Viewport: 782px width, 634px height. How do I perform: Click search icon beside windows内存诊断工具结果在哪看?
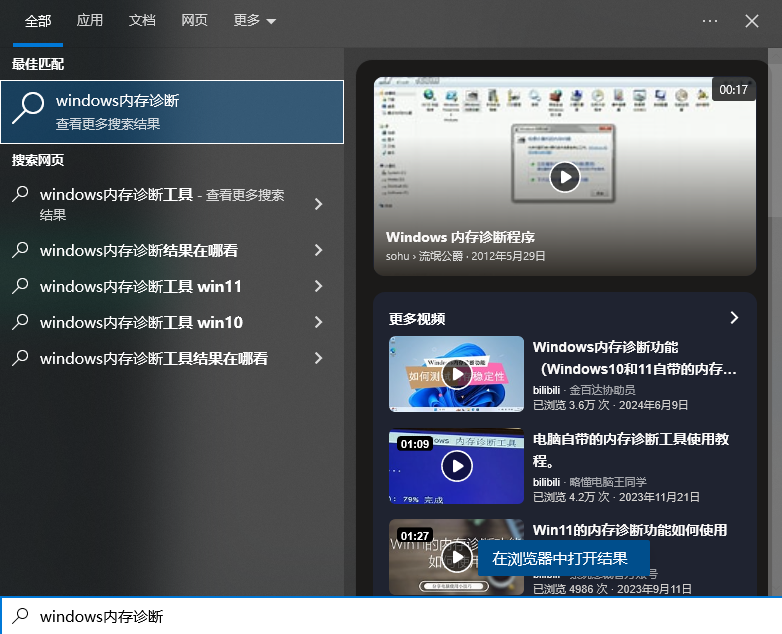(20, 358)
